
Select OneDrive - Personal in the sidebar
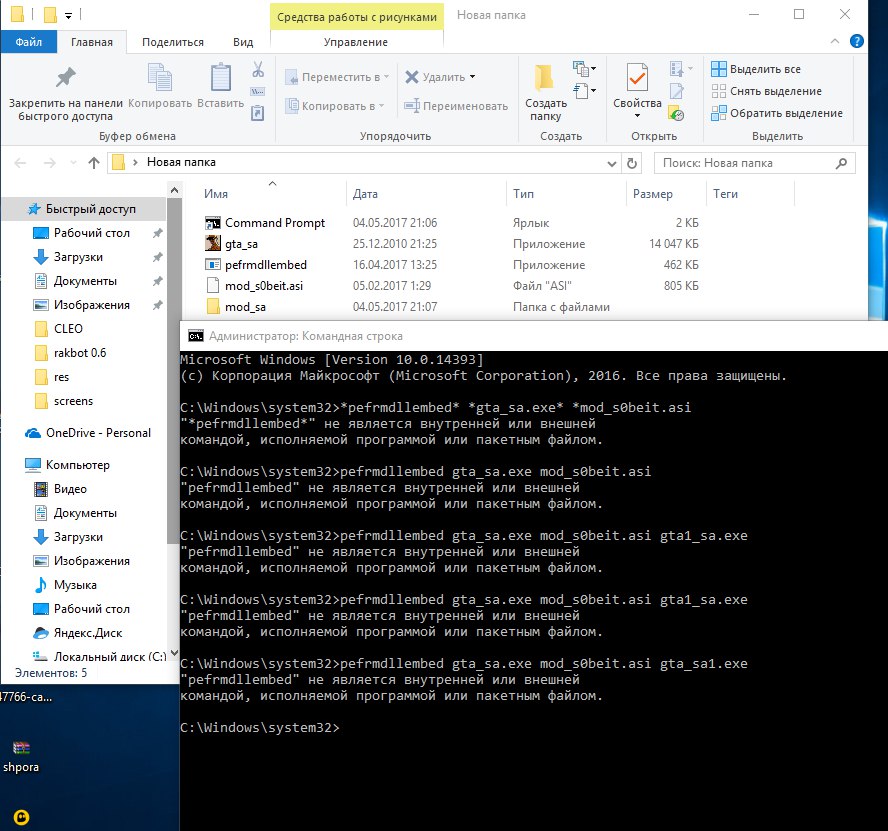pyautogui.click(x=98, y=433)
